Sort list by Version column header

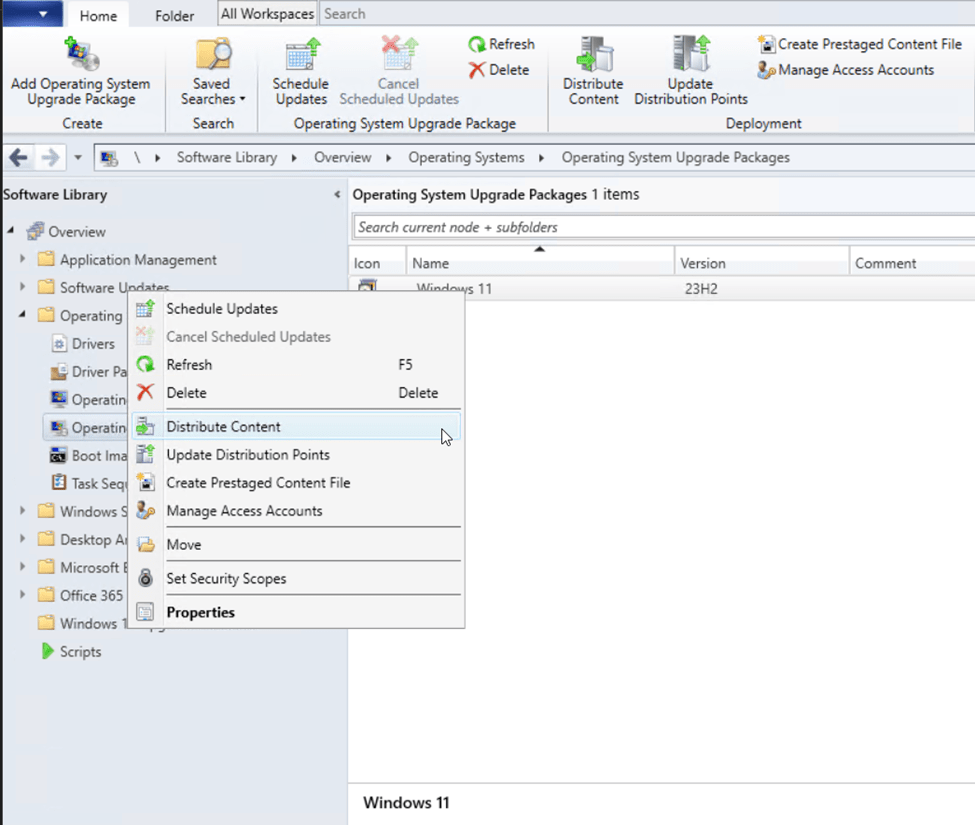point(760,264)
